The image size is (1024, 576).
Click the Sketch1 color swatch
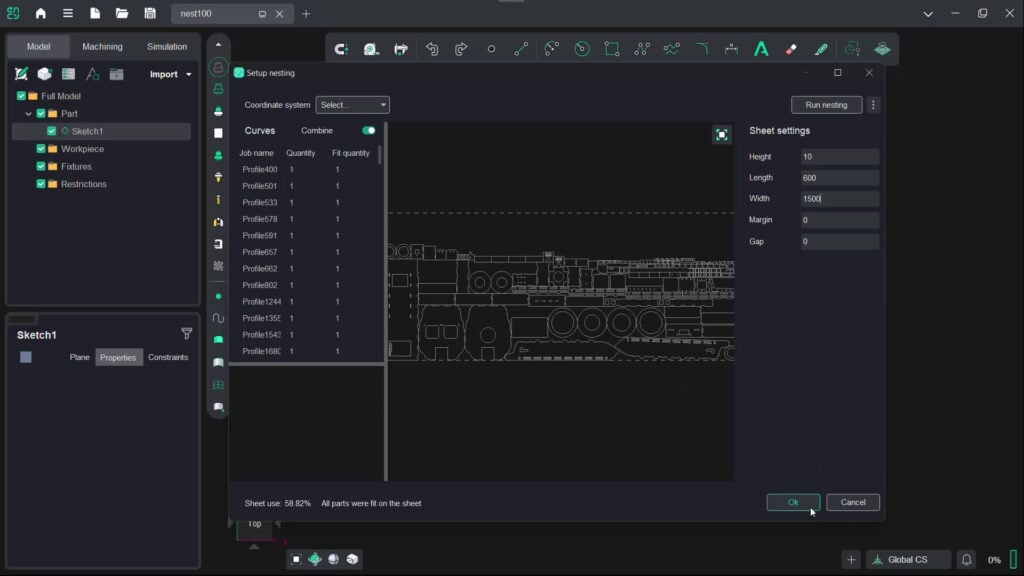(x=25, y=357)
